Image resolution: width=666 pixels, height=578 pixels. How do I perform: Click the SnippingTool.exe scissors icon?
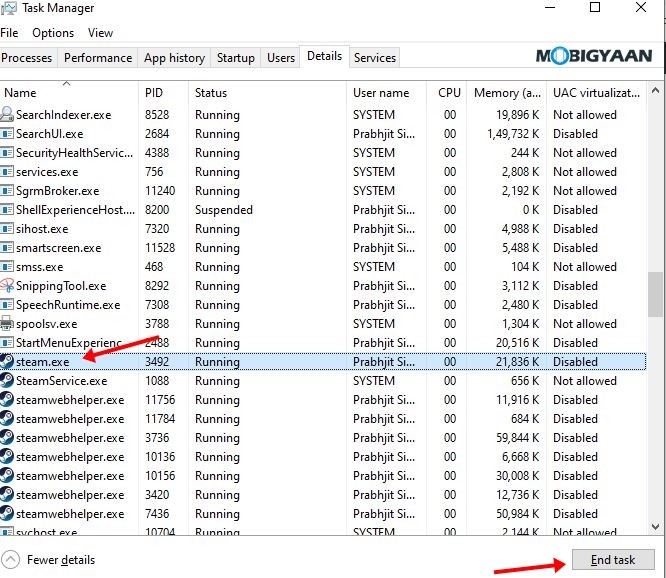[7, 286]
